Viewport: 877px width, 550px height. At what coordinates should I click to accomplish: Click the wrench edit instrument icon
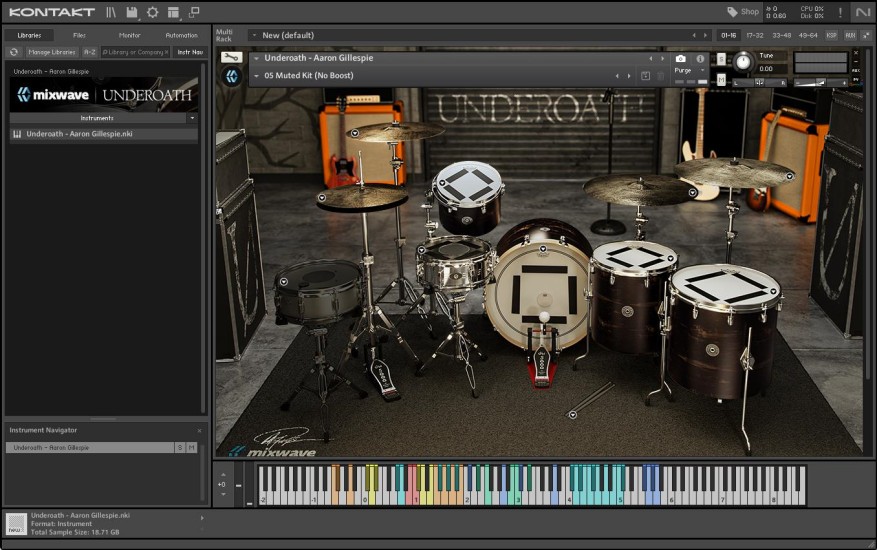click(232, 58)
